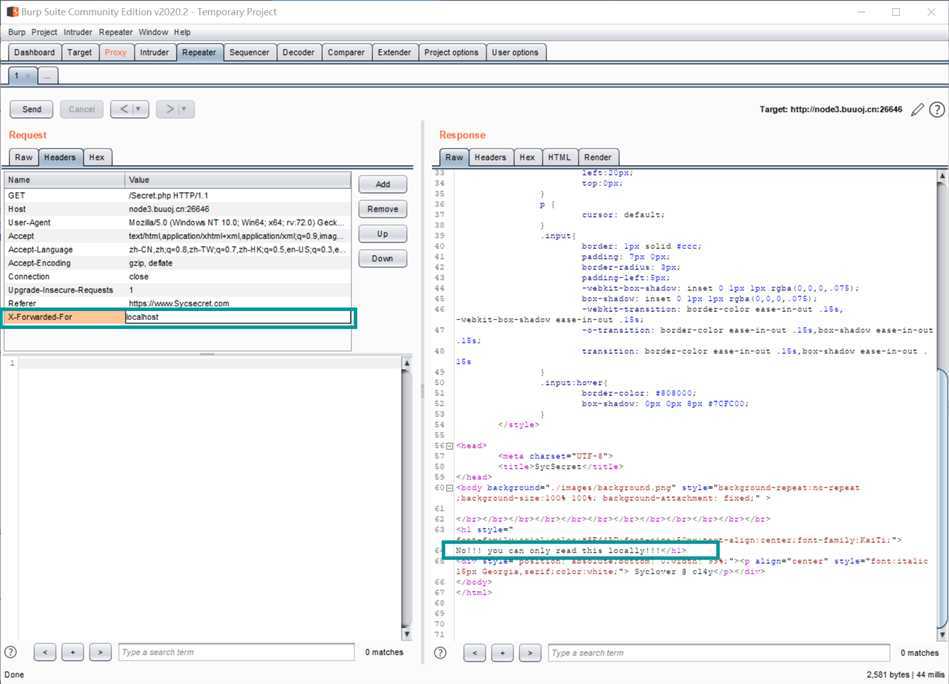The height and width of the screenshot is (684, 949).
Task: Click the Burp Suite logo in title bar
Action: (12, 12)
